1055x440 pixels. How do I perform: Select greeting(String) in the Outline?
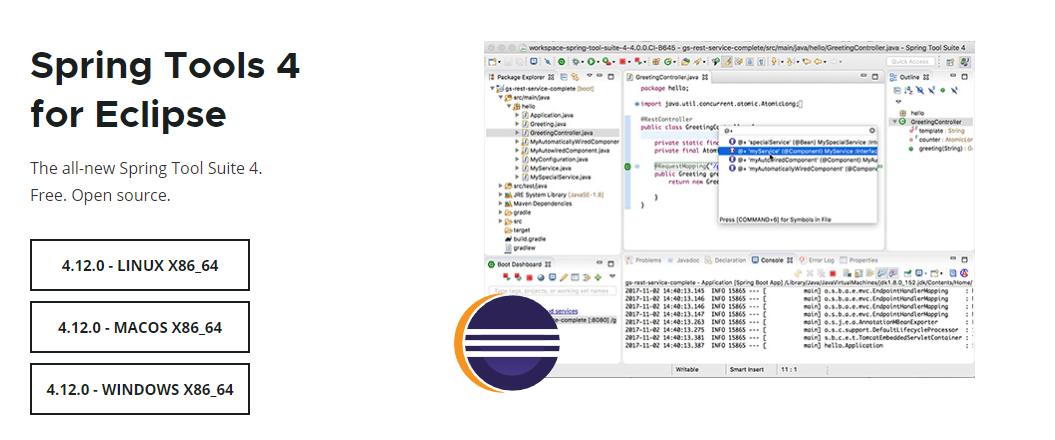pyautogui.click(x=941, y=148)
